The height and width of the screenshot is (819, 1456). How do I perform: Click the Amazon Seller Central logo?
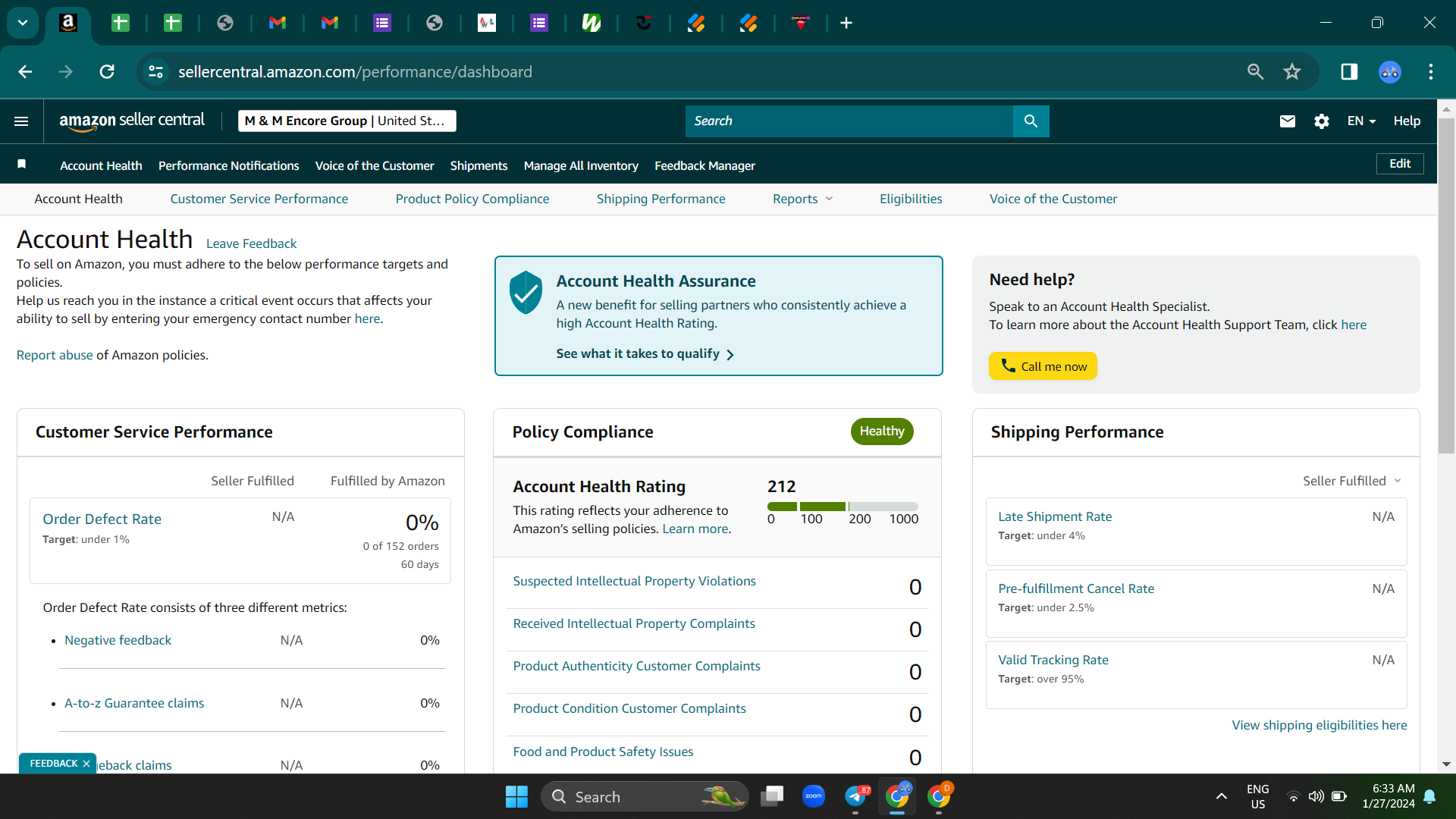coord(132,121)
